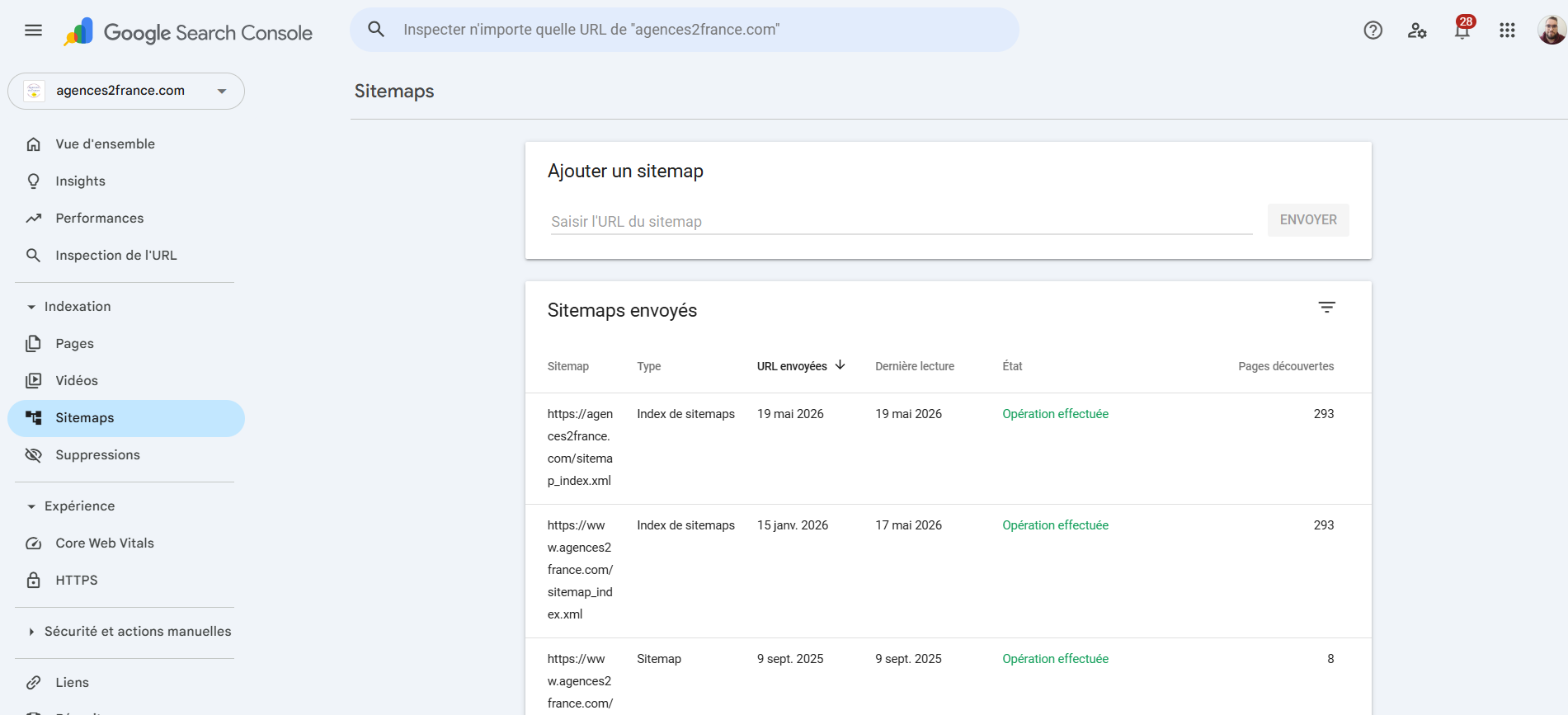Sort by Pages découvertes column header
1568x715 pixels.
1286,366
